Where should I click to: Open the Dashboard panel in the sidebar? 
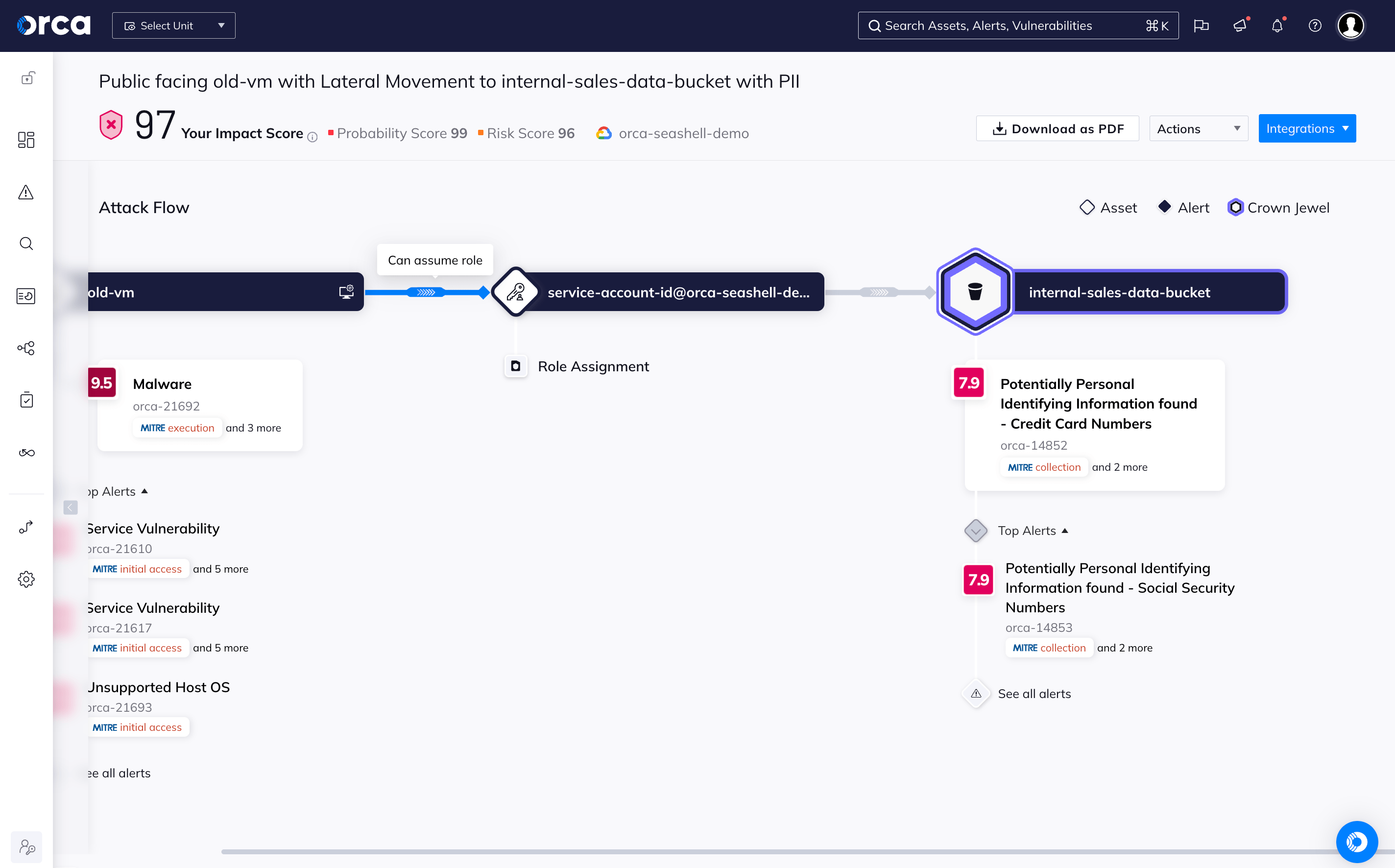pos(26,140)
